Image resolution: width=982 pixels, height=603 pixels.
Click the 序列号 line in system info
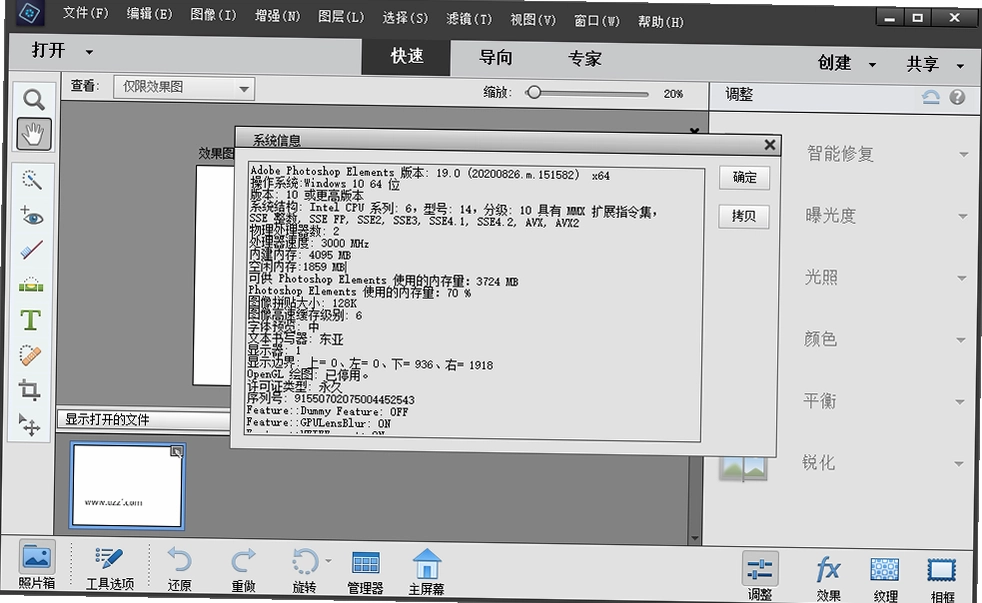tap(330, 399)
